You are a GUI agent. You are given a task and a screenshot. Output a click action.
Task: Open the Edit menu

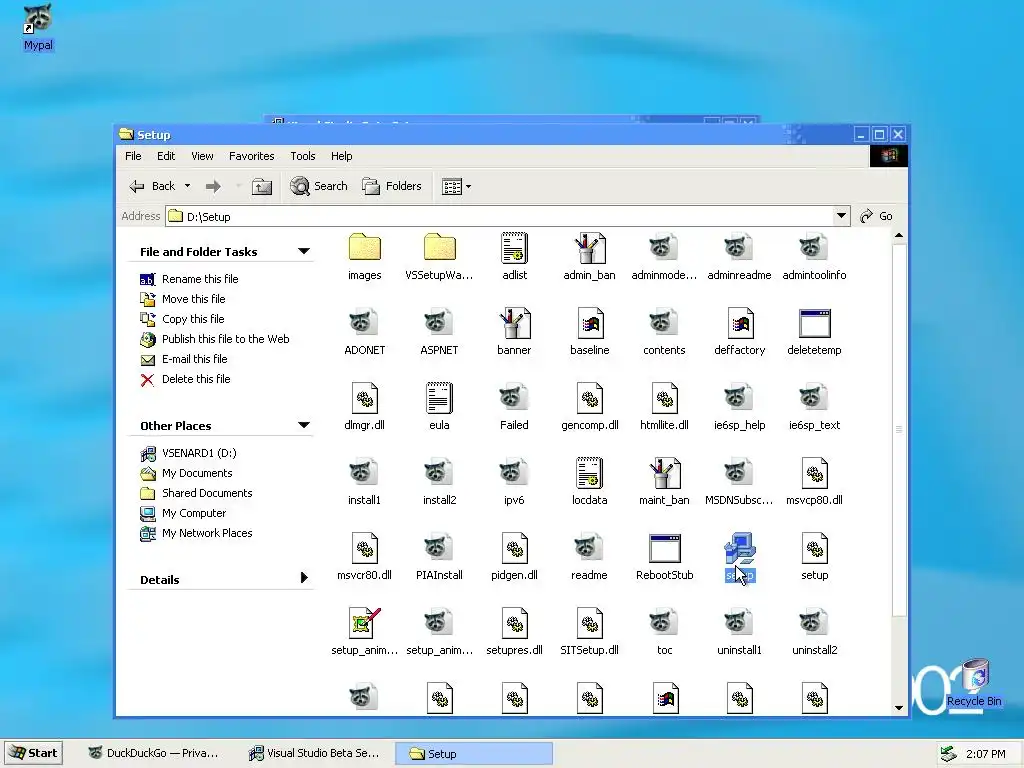click(x=166, y=156)
